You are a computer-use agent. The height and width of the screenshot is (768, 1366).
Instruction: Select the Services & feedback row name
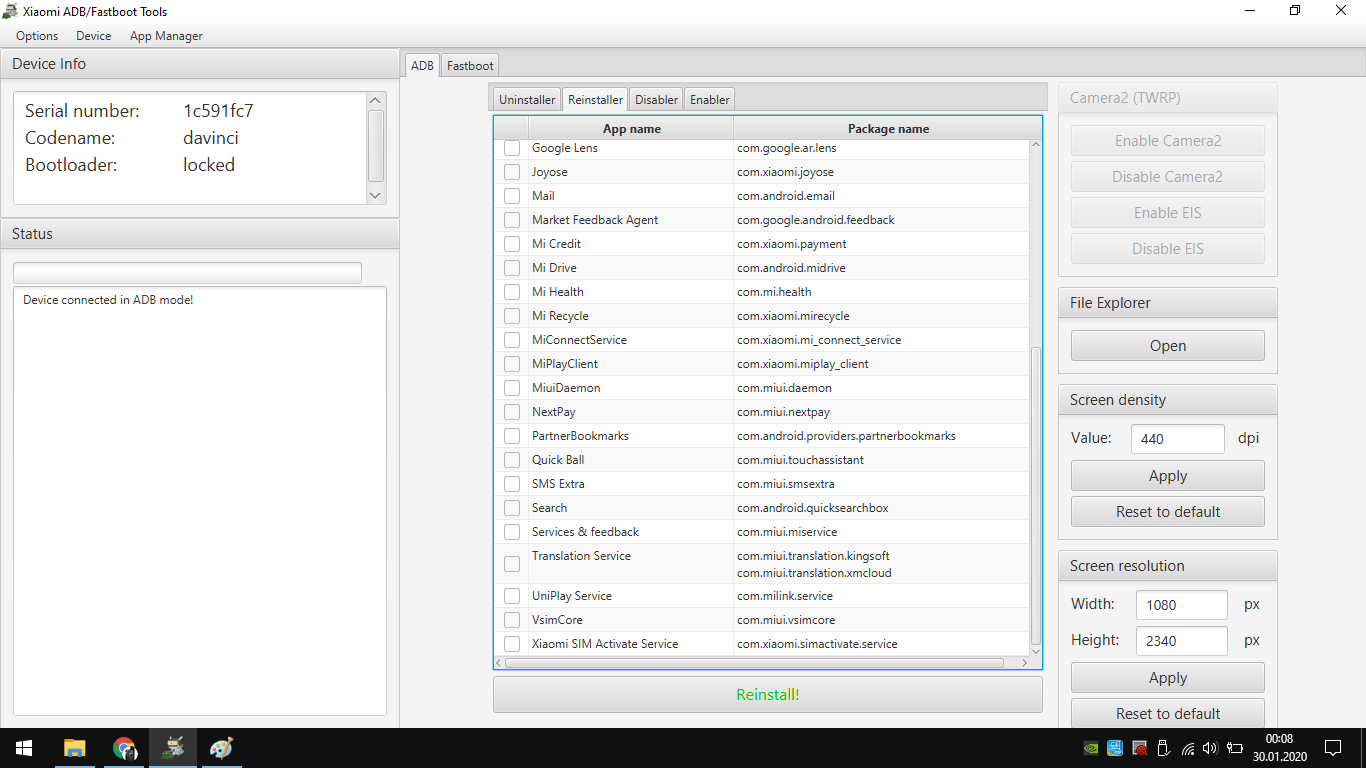click(585, 532)
